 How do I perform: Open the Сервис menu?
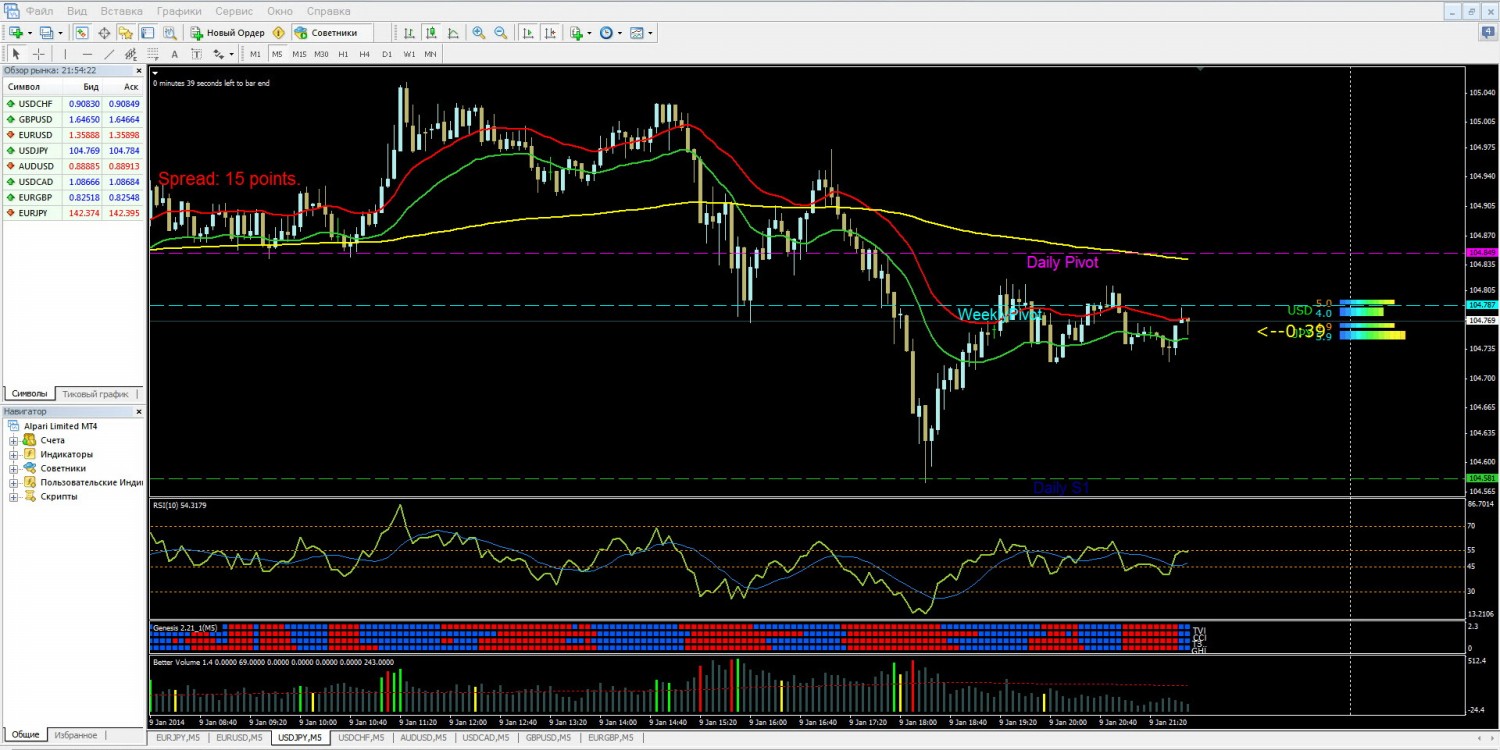point(234,11)
